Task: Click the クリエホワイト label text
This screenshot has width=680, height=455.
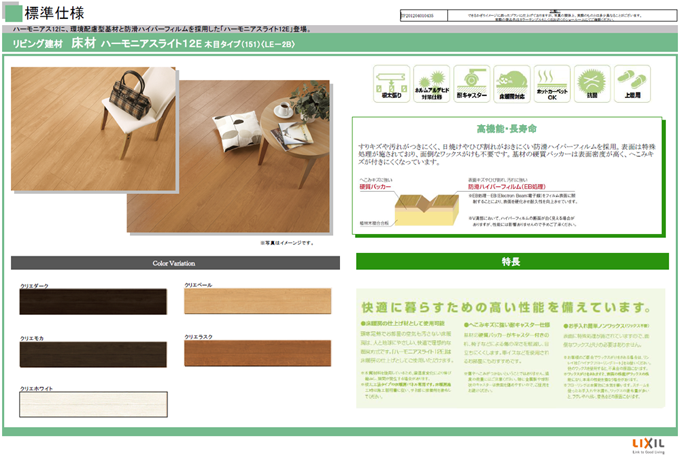Action: tap(36, 388)
